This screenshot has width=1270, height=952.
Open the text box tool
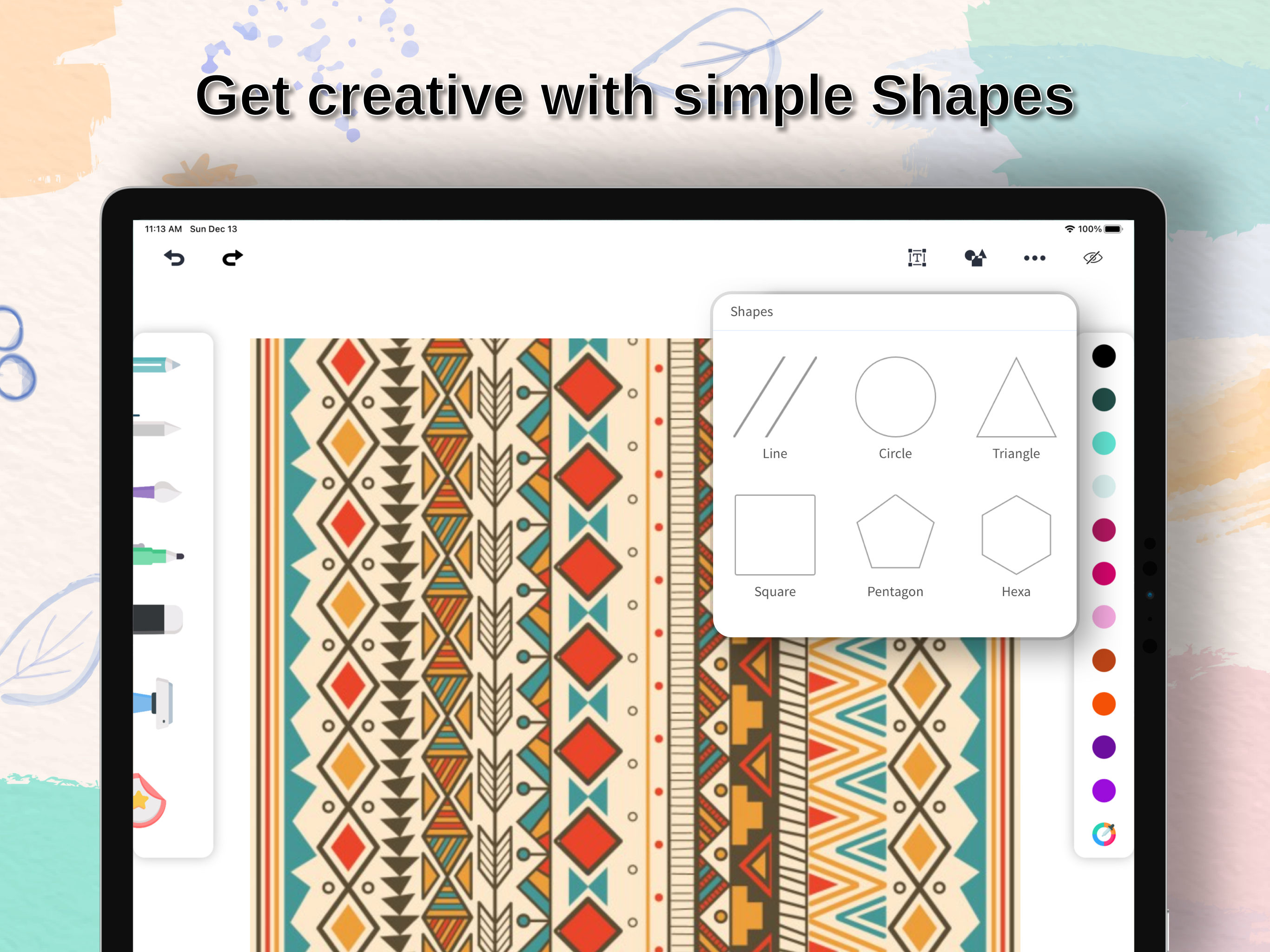[x=917, y=258]
